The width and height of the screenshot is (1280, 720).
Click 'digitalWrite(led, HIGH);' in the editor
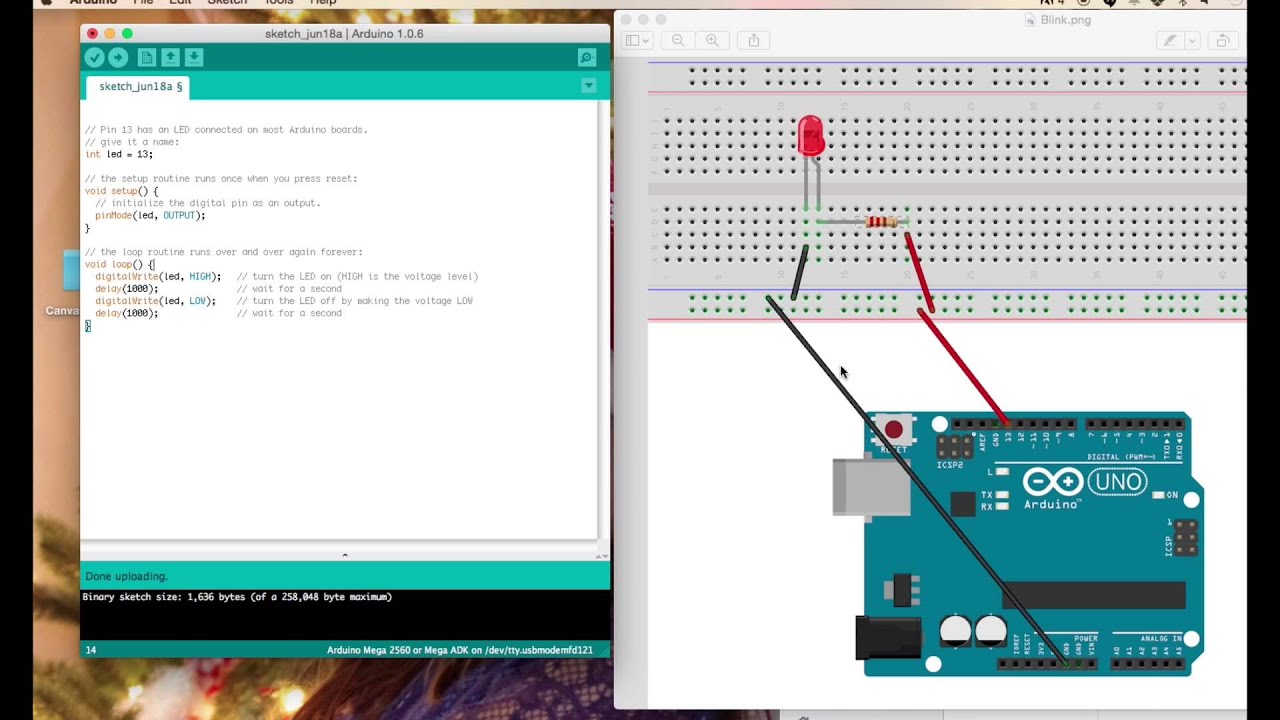pyautogui.click(x=158, y=276)
